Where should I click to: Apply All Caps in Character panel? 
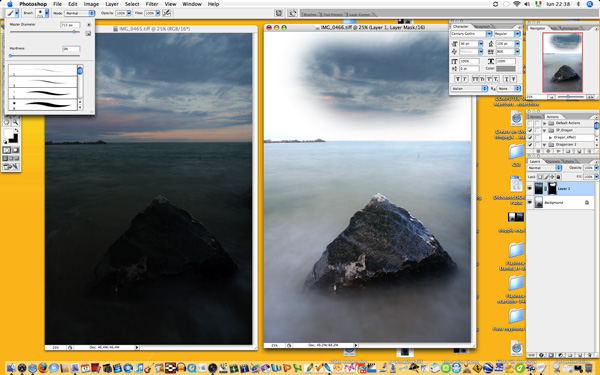point(474,79)
